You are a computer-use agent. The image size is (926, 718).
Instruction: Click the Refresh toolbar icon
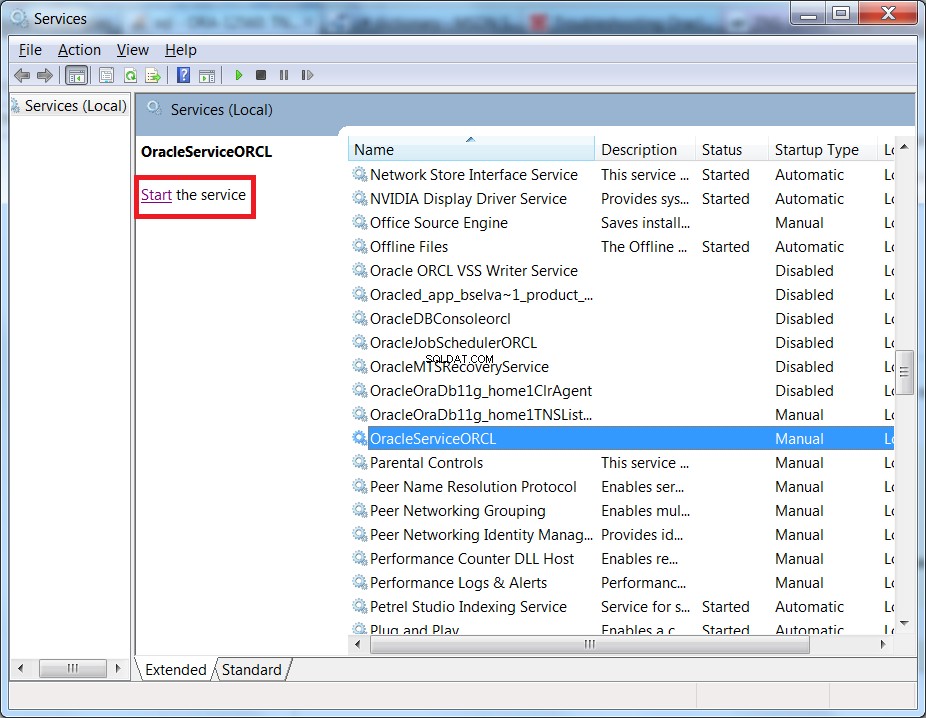click(130, 75)
